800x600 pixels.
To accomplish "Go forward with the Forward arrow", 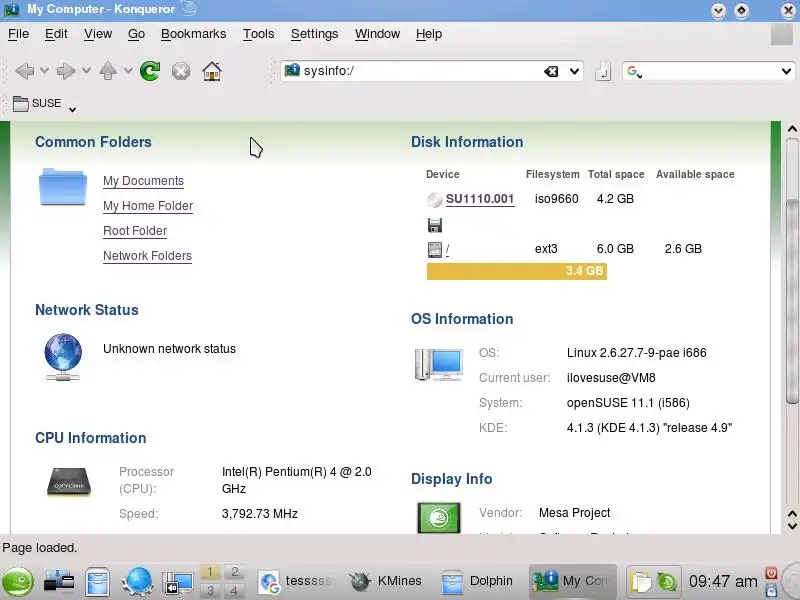I will [66, 71].
